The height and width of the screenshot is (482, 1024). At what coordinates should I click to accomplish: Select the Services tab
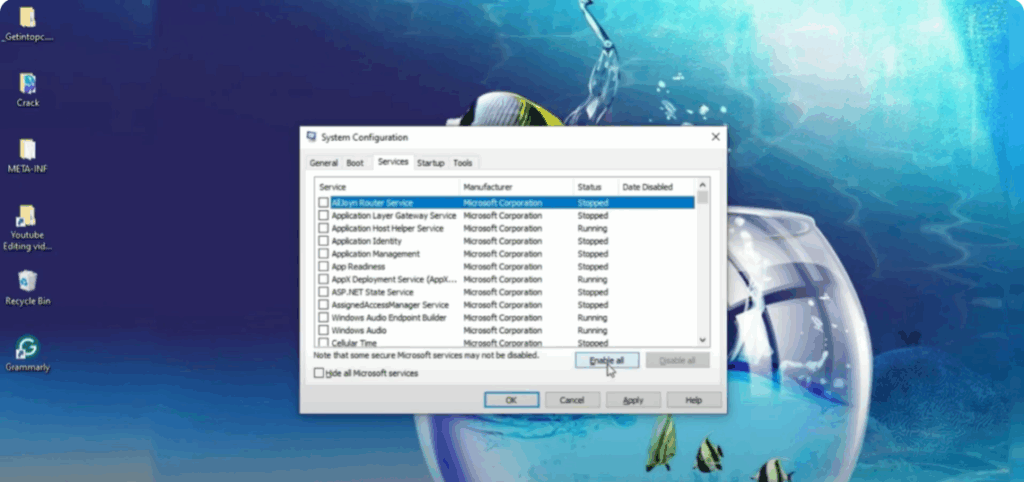click(393, 162)
